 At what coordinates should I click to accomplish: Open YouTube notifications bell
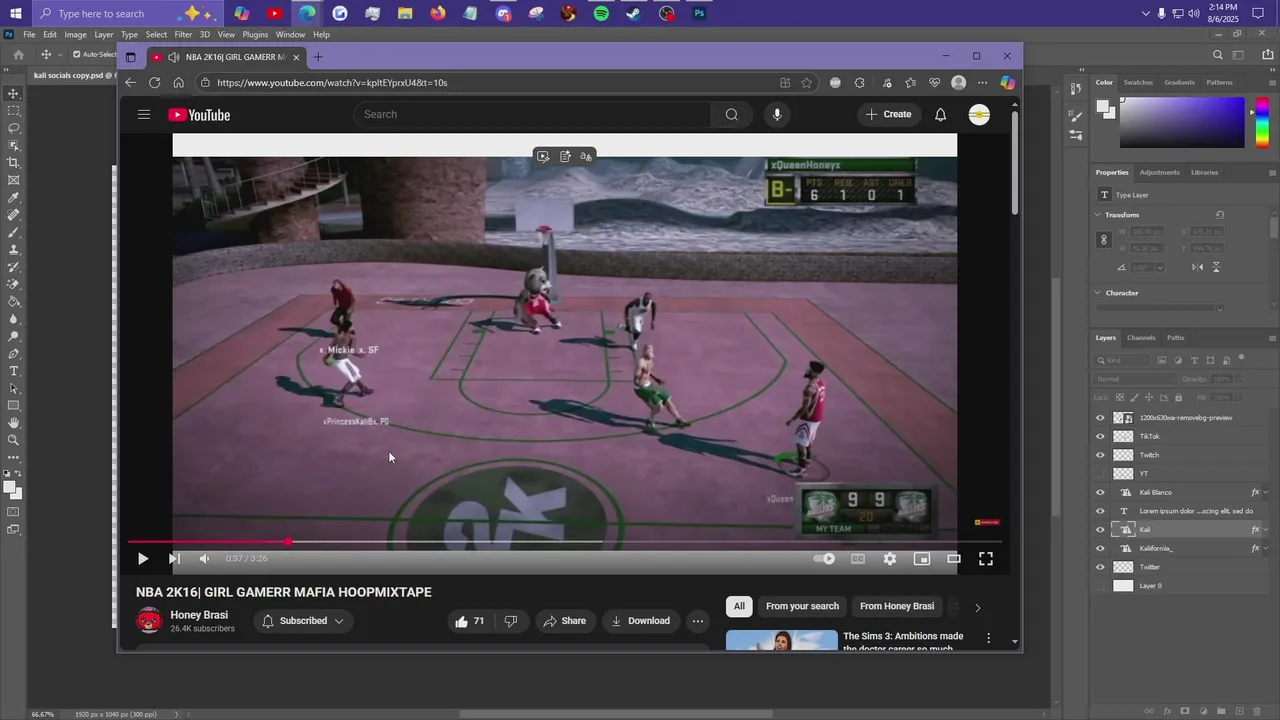[x=940, y=114]
